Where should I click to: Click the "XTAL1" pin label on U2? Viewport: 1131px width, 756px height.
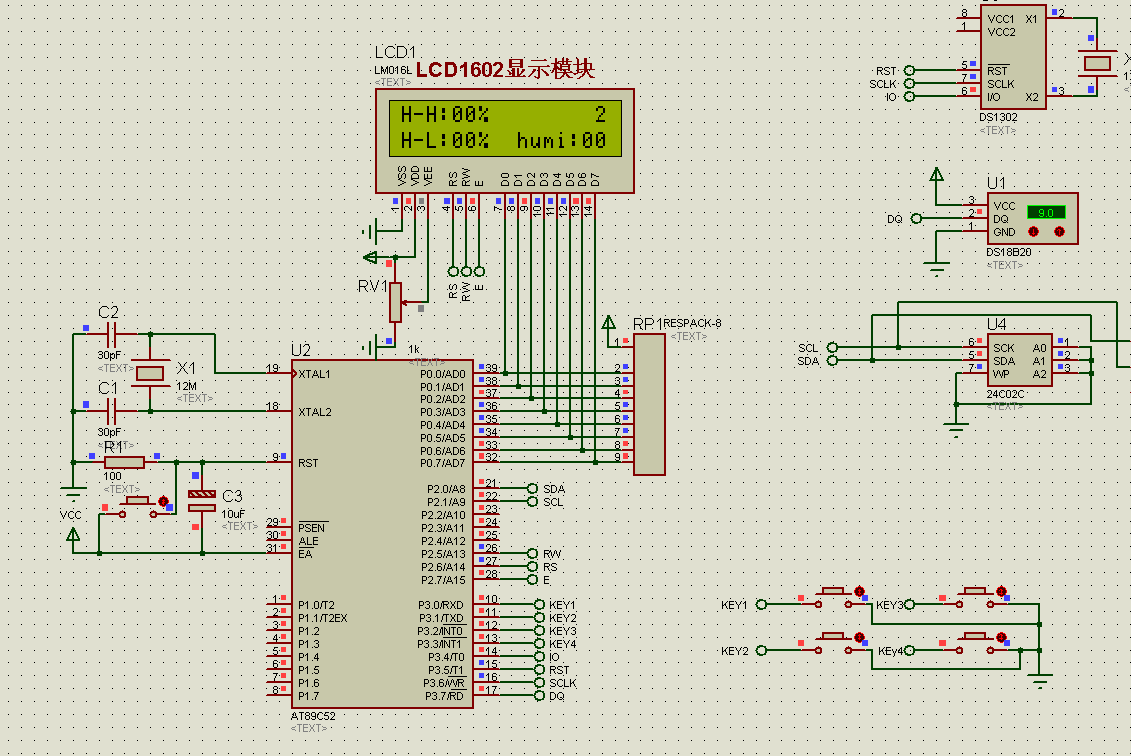click(x=314, y=374)
